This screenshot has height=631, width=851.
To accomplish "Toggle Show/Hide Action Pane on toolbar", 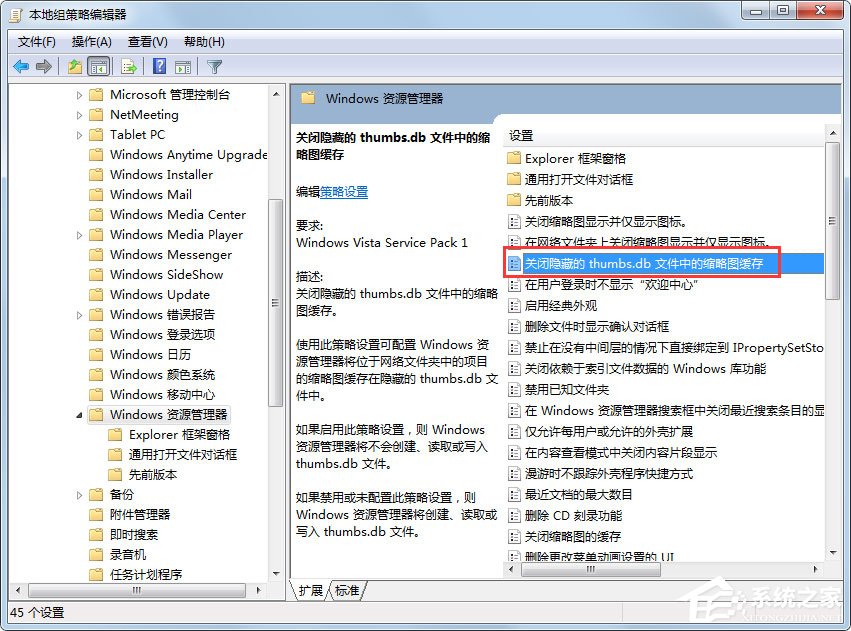I will [183, 66].
